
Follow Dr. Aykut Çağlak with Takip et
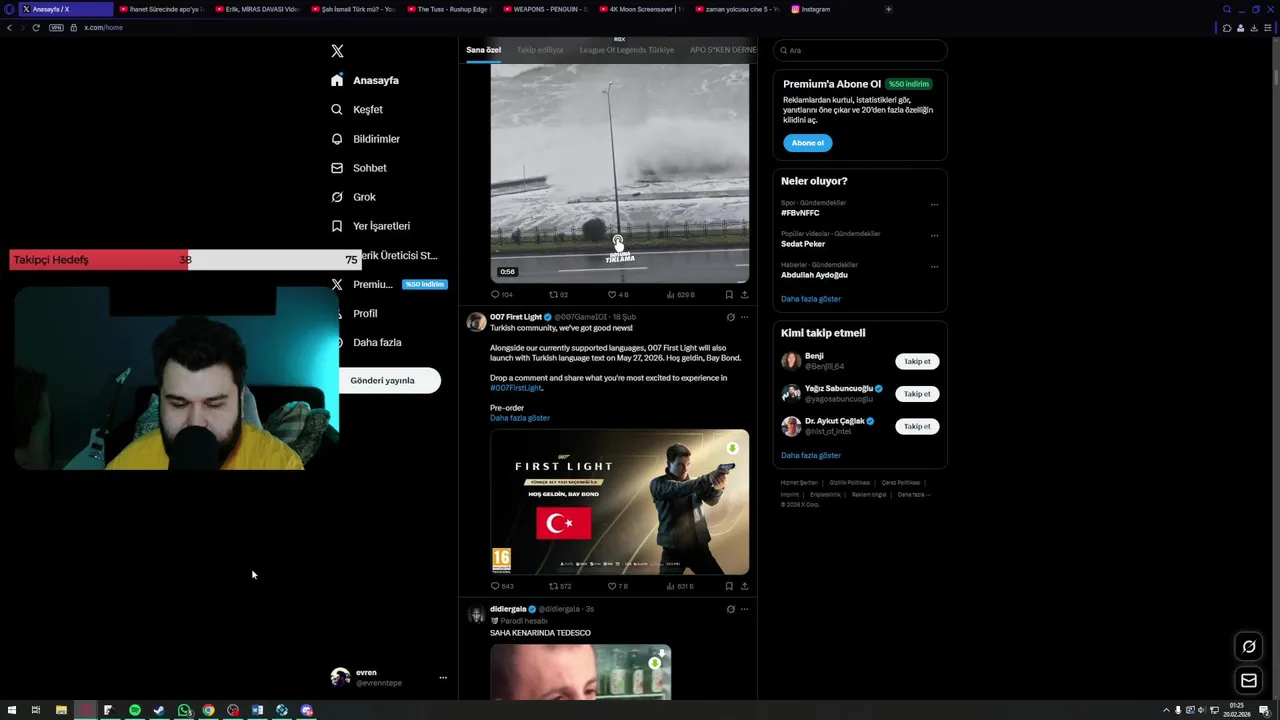click(917, 426)
